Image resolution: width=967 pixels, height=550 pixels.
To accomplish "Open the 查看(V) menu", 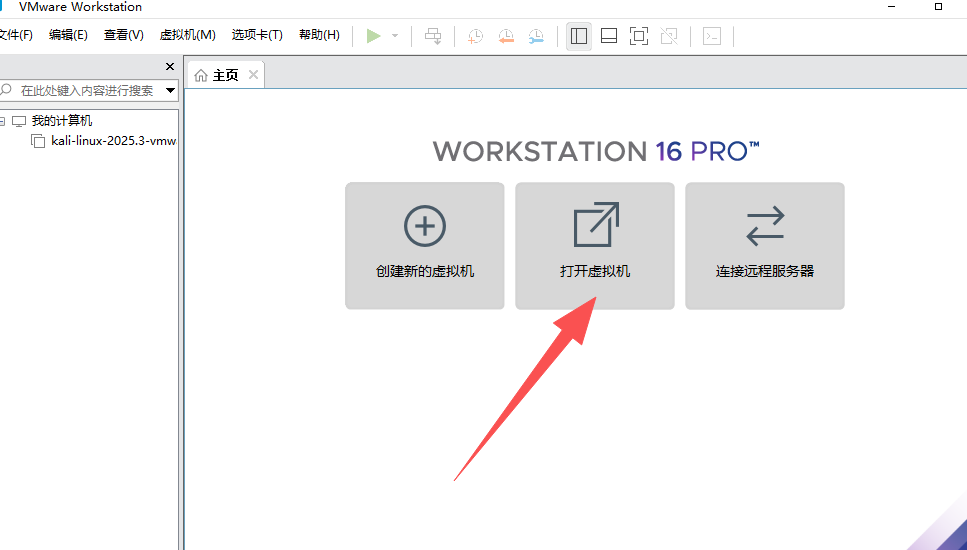I will 123,35.
